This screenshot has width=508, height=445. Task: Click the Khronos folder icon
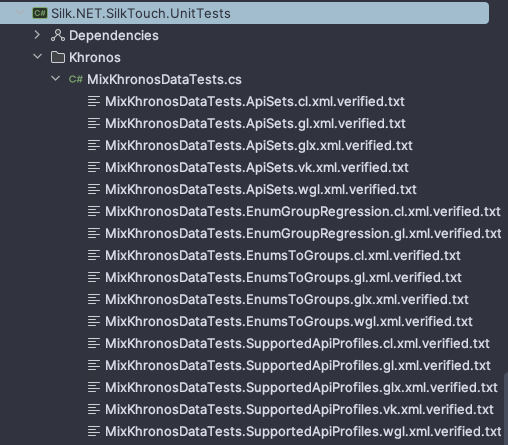tap(58, 57)
